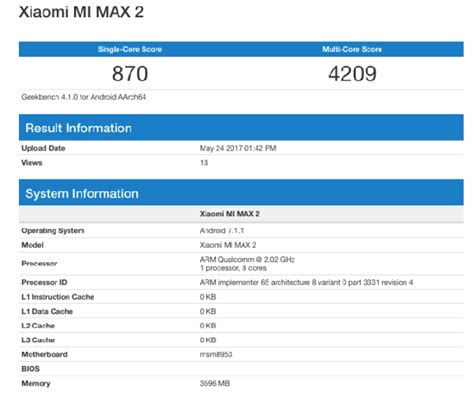Screen dimensions: 474x395
Task: Select the L2 Cache label
Action: point(38,326)
